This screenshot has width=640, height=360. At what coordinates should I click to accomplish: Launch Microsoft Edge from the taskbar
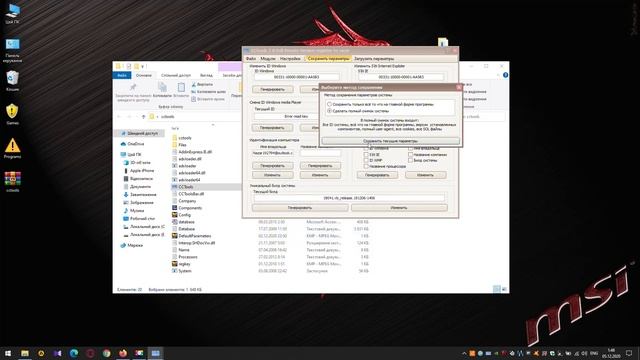pyautogui.click(x=74, y=353)
